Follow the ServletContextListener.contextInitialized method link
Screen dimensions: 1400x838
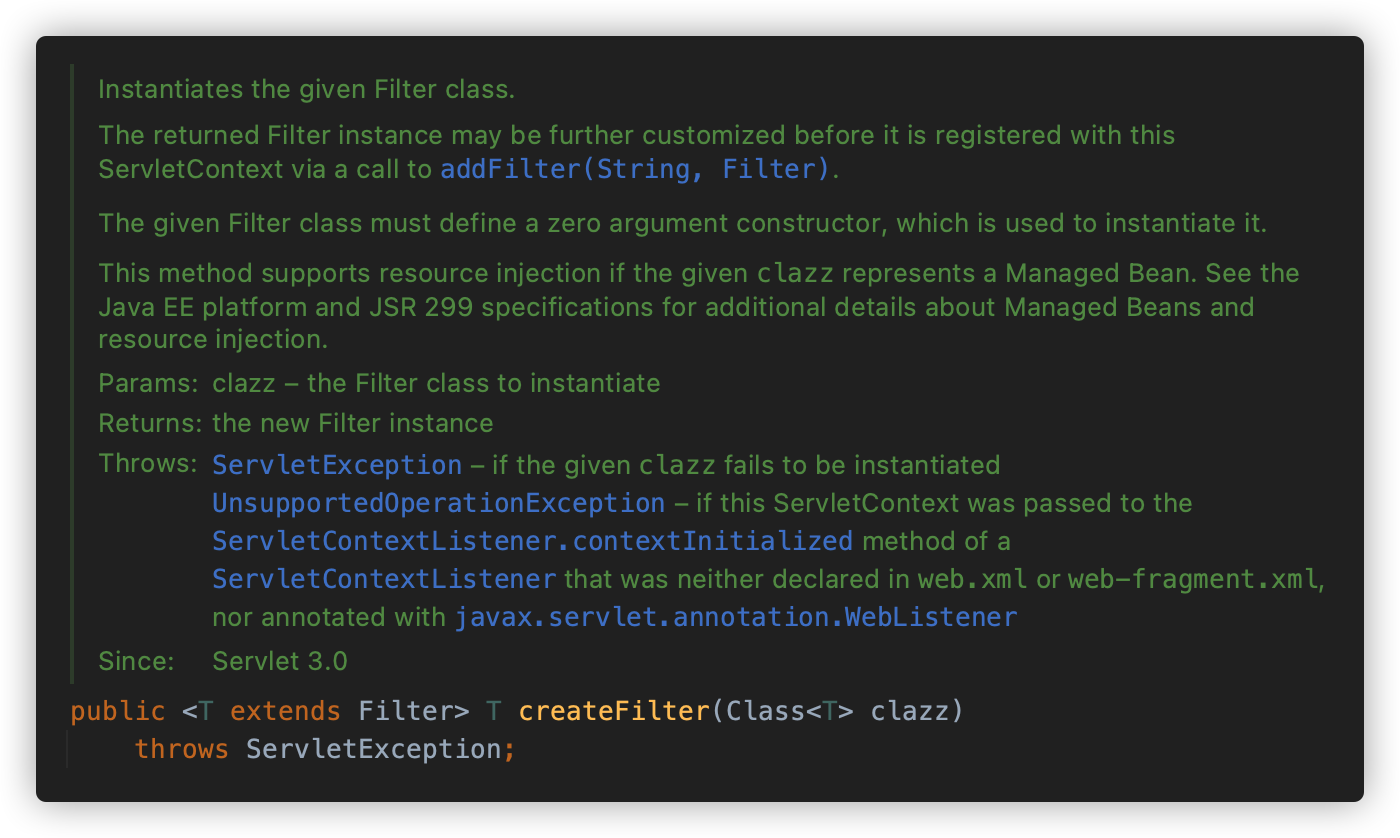click(x=532, y=541)
